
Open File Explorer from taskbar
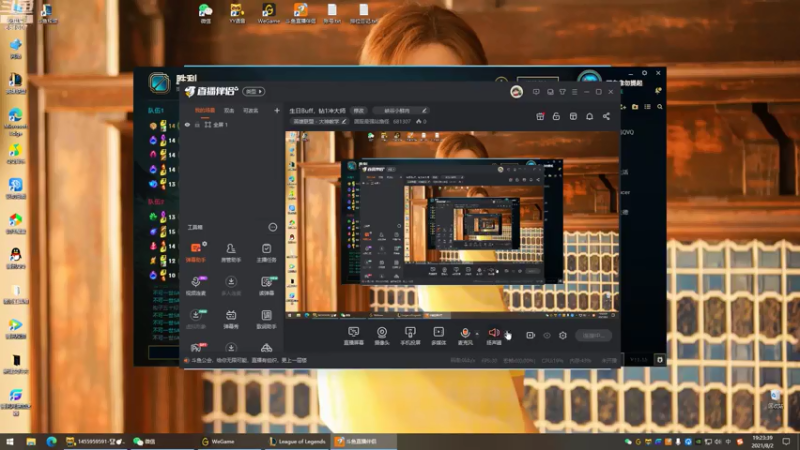[x=31, y=441]
